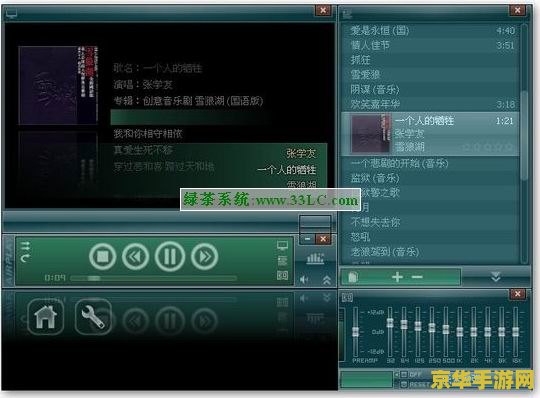Open the equalizer panel from player icons

click(282, 275)
